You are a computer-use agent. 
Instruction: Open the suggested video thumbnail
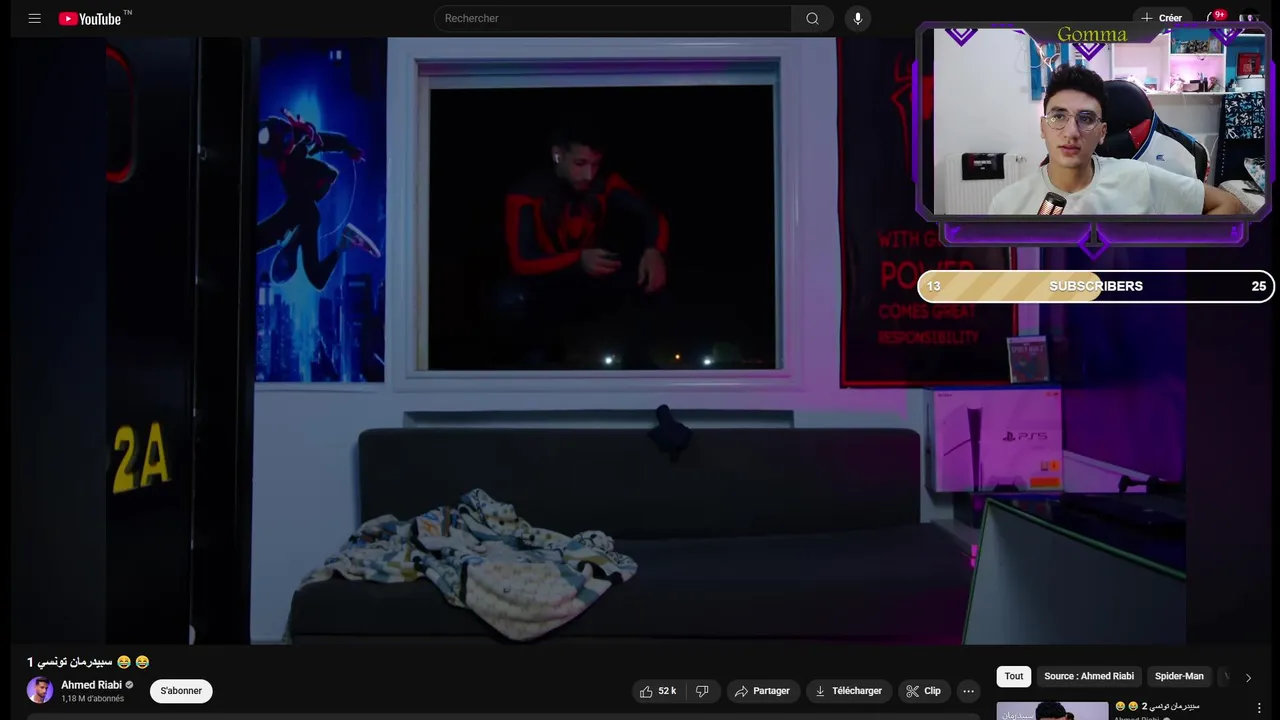click(x=1052, y=710)
